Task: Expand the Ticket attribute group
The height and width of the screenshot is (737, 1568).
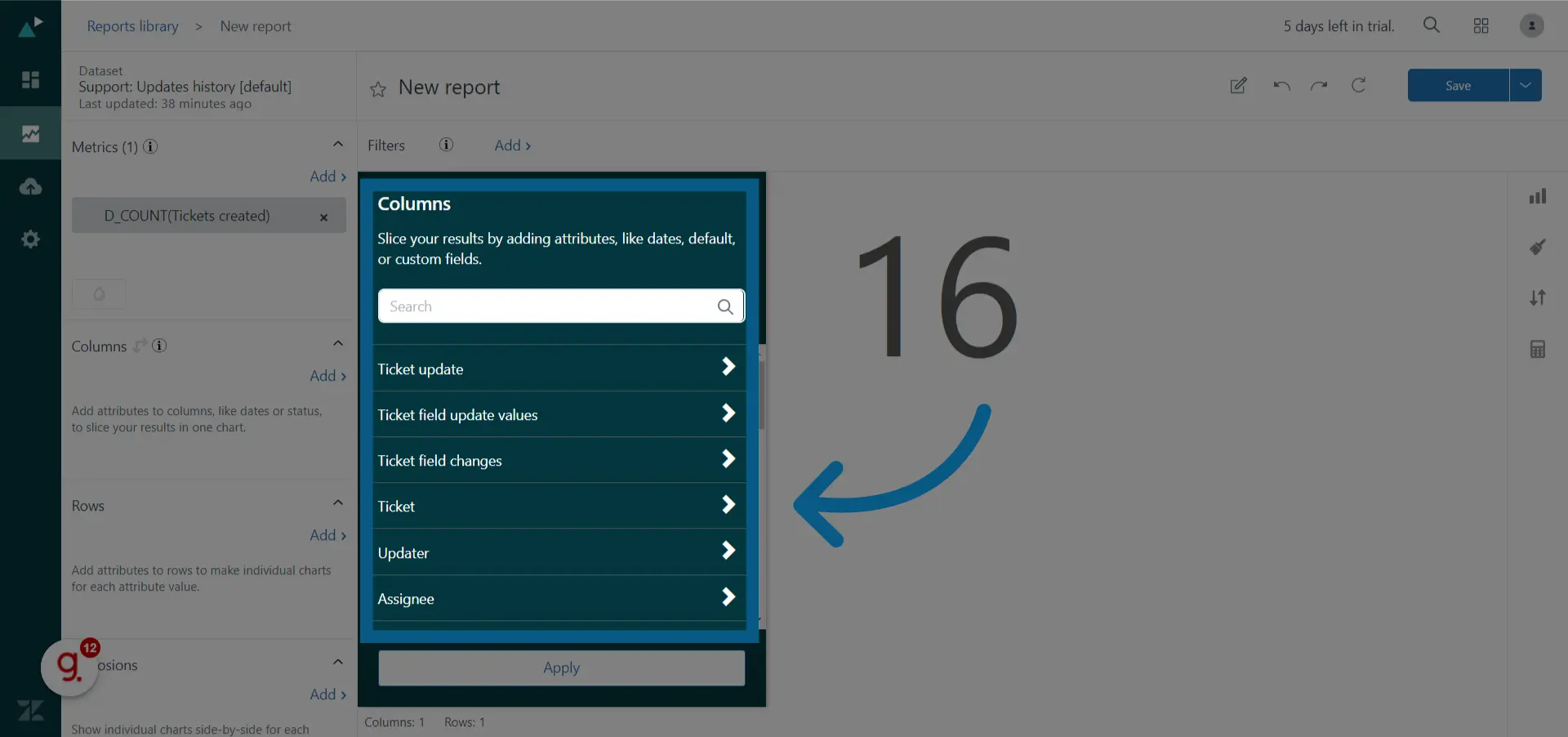Action: [559, 506]
